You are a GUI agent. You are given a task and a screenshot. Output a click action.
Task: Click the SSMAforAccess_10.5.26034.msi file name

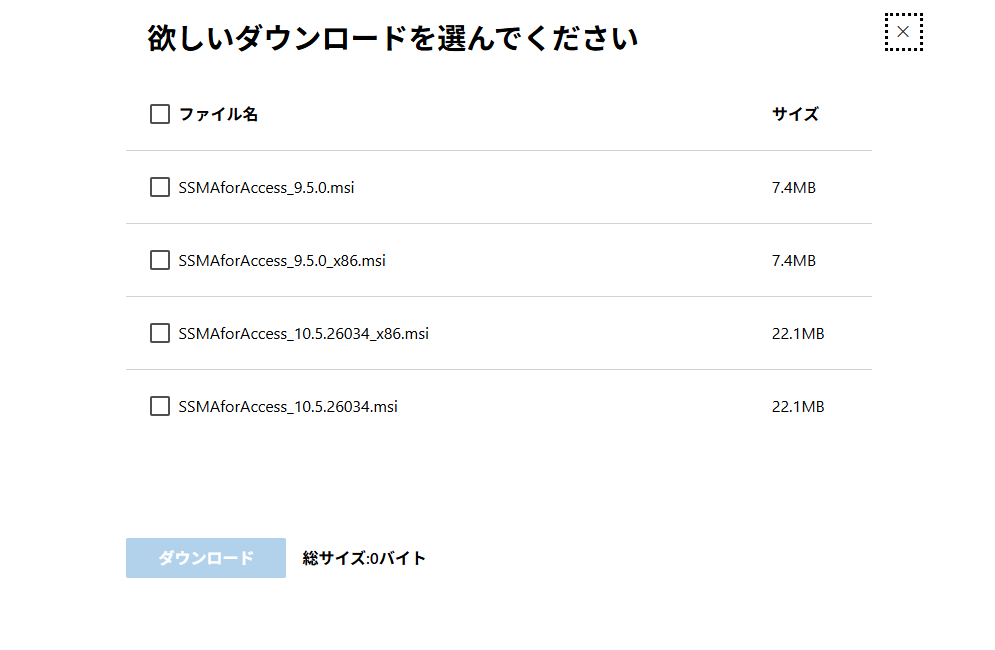pos(288,406)
